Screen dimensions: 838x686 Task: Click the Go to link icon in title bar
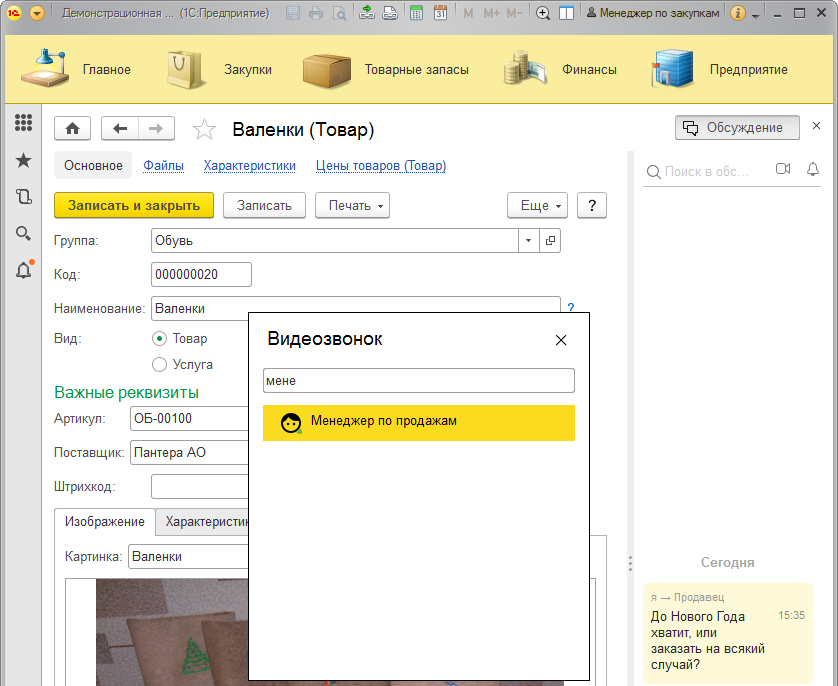pyautogui.click(x=390, y=13)
